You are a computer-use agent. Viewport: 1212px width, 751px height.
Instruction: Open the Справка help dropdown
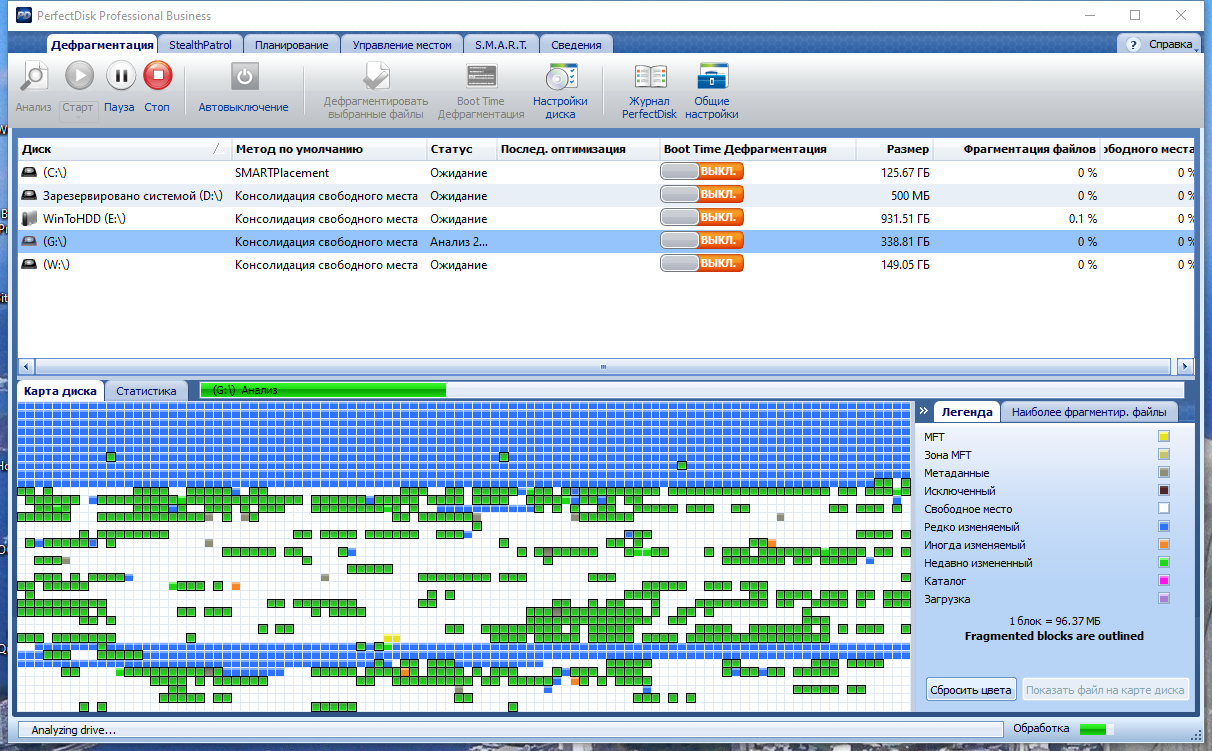click(1159, 45)
